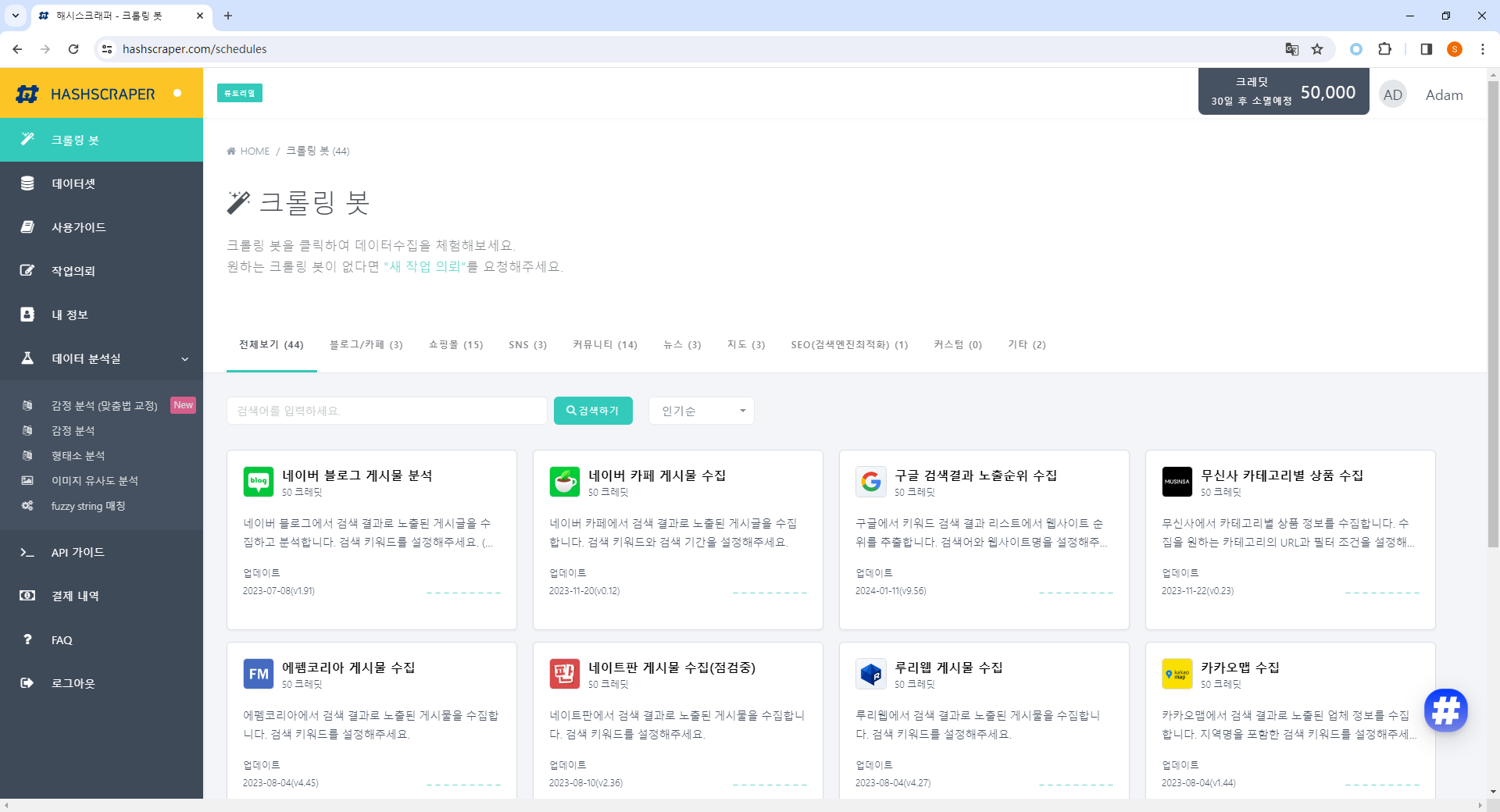Select the 뉴스 (3) tab
Viewport: 1500px width, 812px height.
pos(682,344)
